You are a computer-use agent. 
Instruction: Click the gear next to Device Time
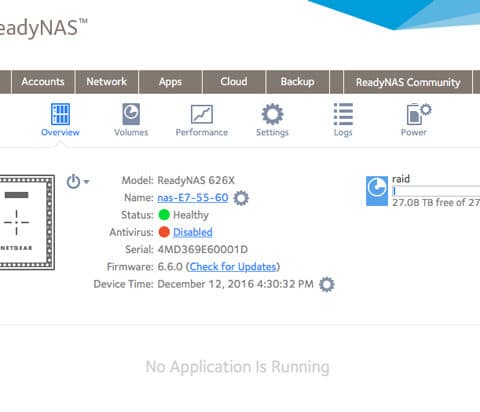[x=327, y=284]
